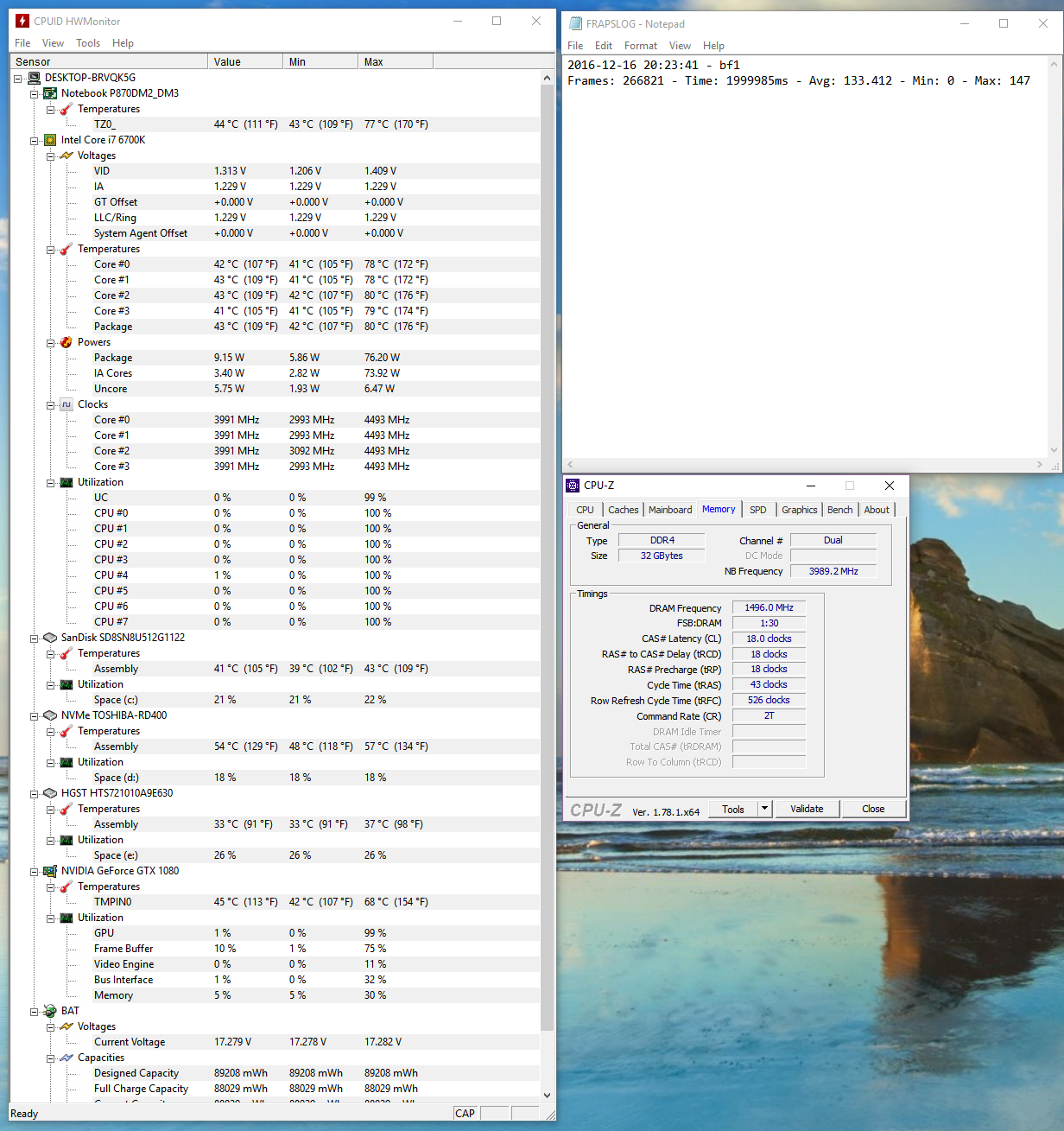Screen dimensions: 1064x1131
Task: Click the Temperatures icon under NVIDIA GeForce GTX 1080
Action: click(66, 886)
